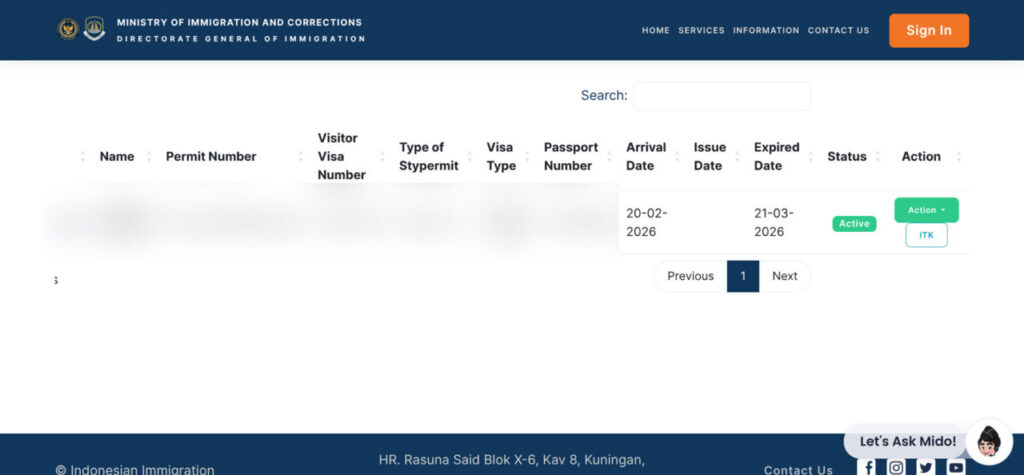Click the ministry emblem logo in header
Screen dimensions: 1024x475
tap(67, 29)
